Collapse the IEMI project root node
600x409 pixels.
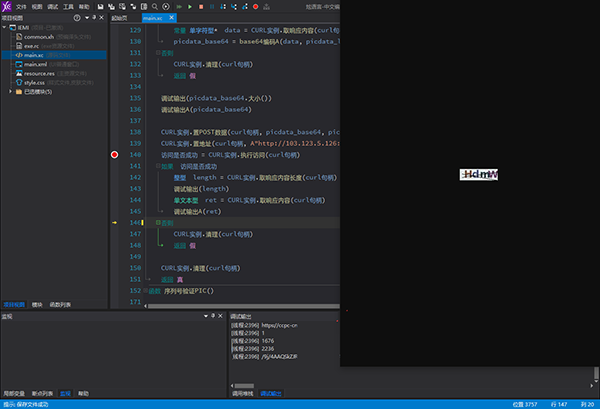coord(4,28)
